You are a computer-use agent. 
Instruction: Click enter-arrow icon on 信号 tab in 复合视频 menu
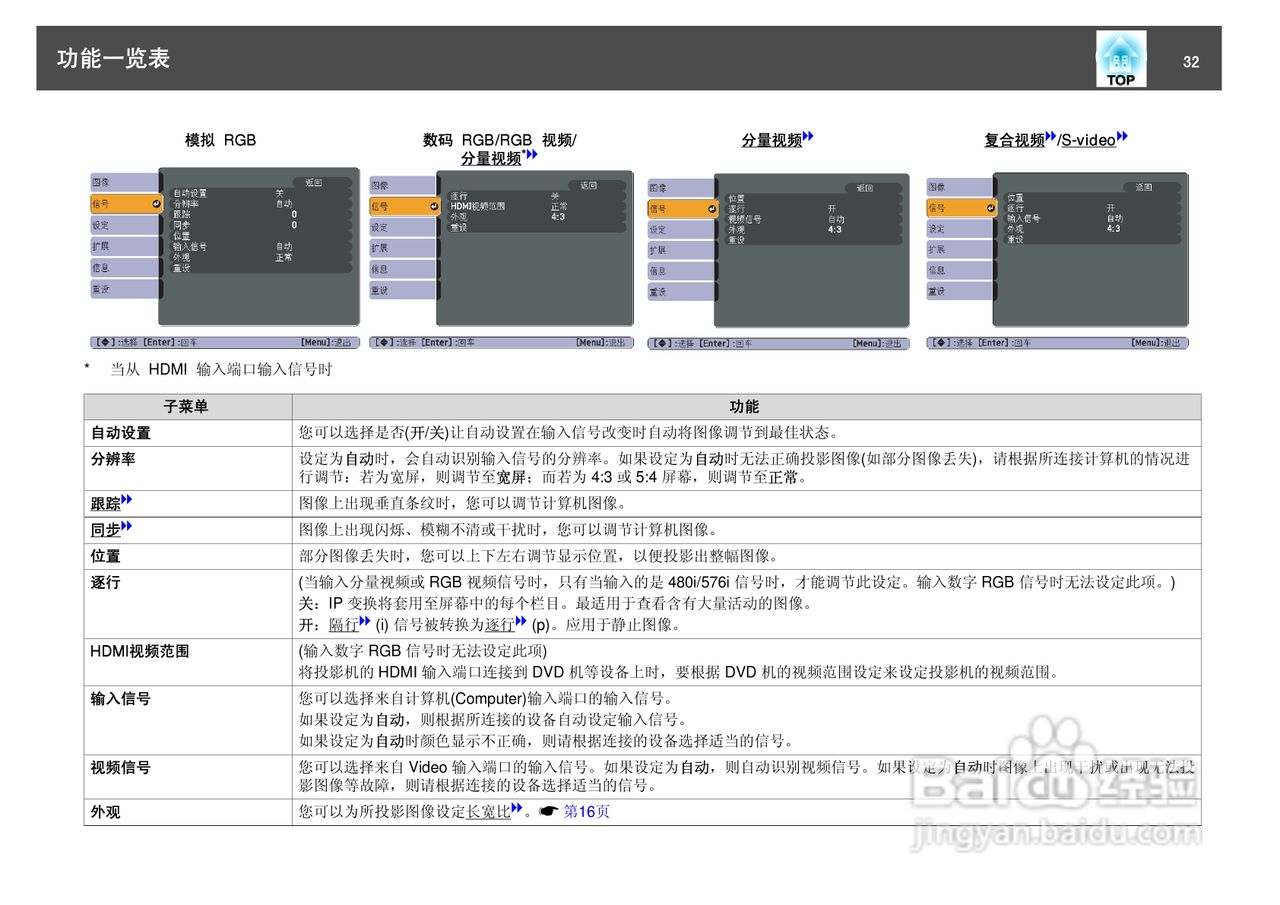(x=991, y=208)
